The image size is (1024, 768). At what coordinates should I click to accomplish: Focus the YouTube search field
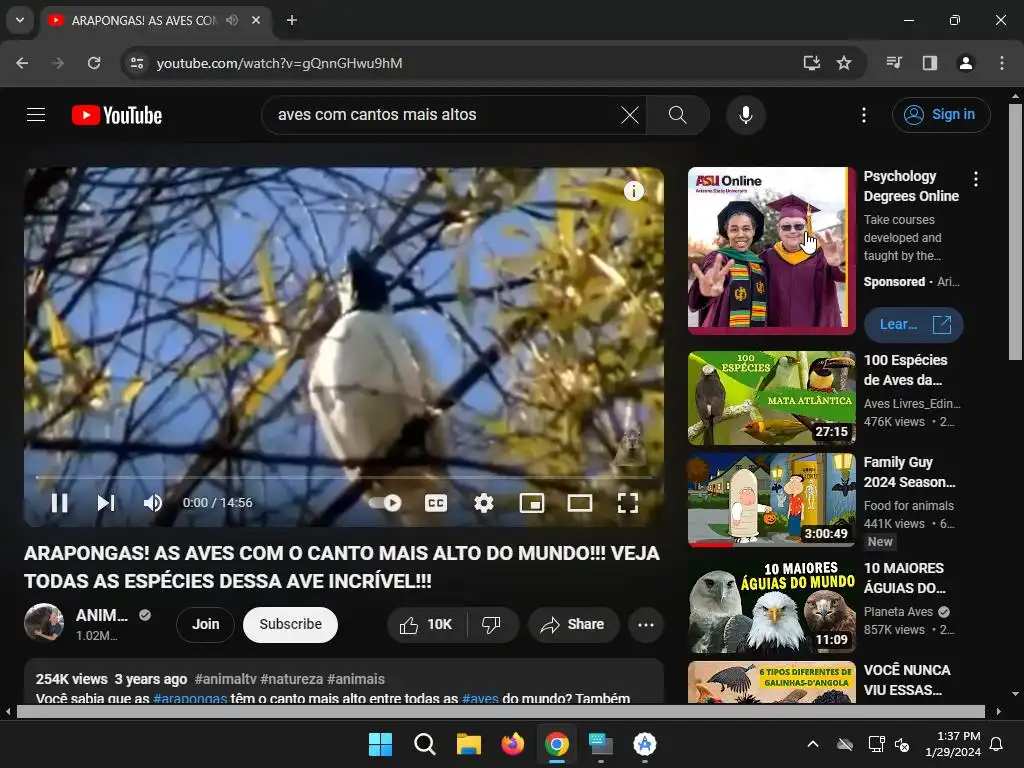(444, 115)
